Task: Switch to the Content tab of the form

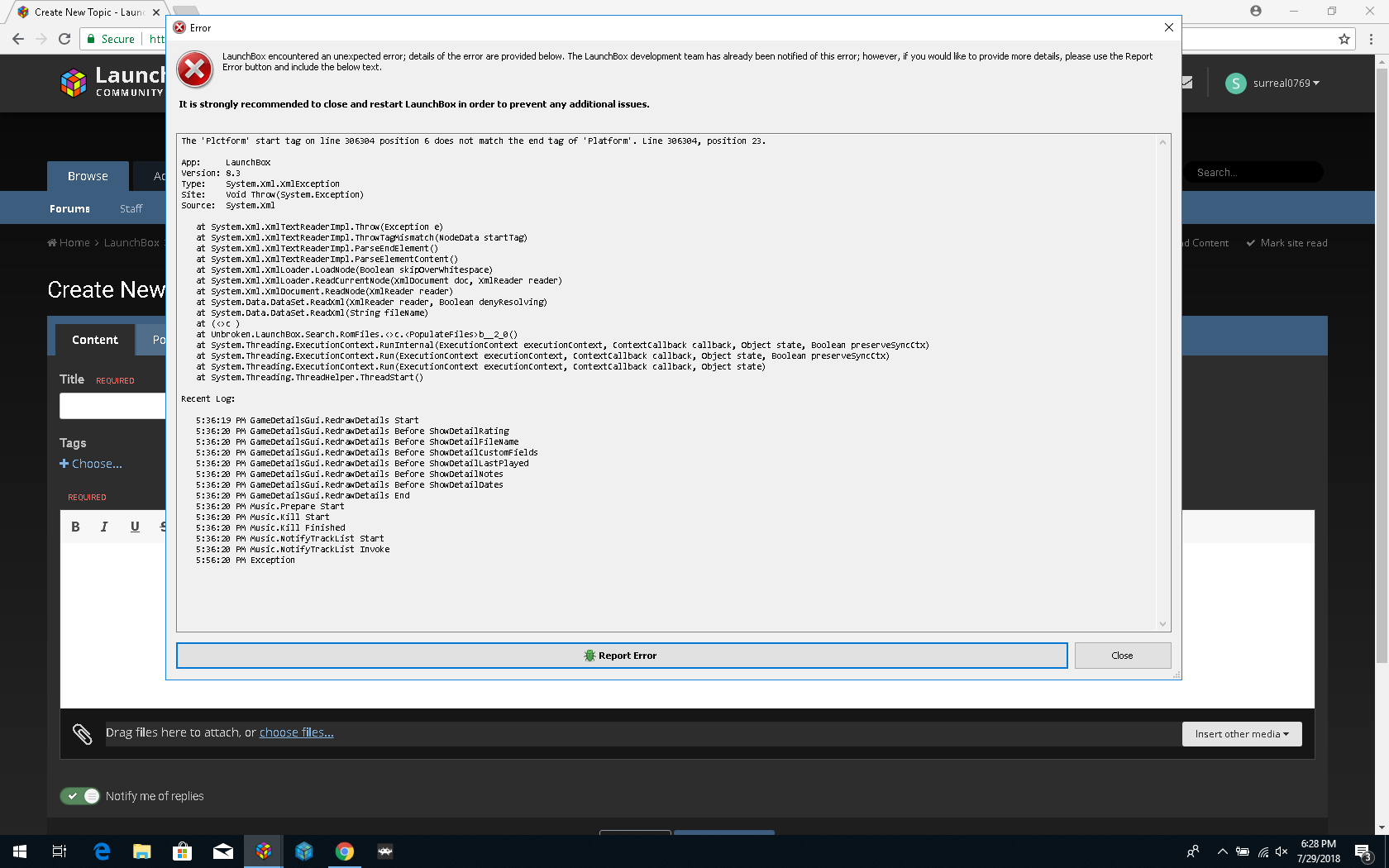Action: pos(95,340)
